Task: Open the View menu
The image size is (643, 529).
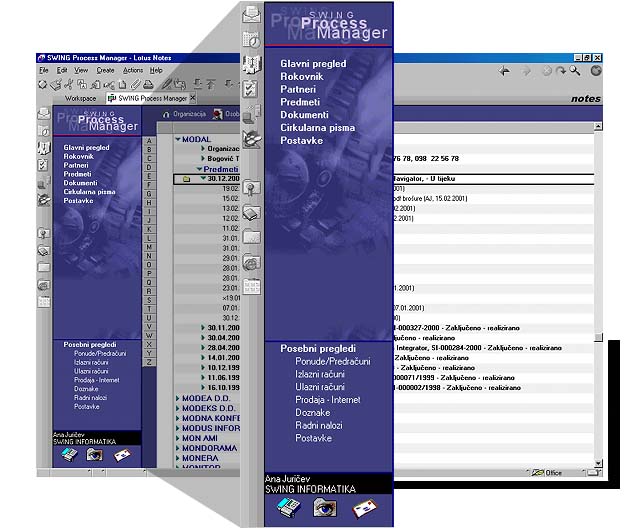Action: click(x=81, y=71)
